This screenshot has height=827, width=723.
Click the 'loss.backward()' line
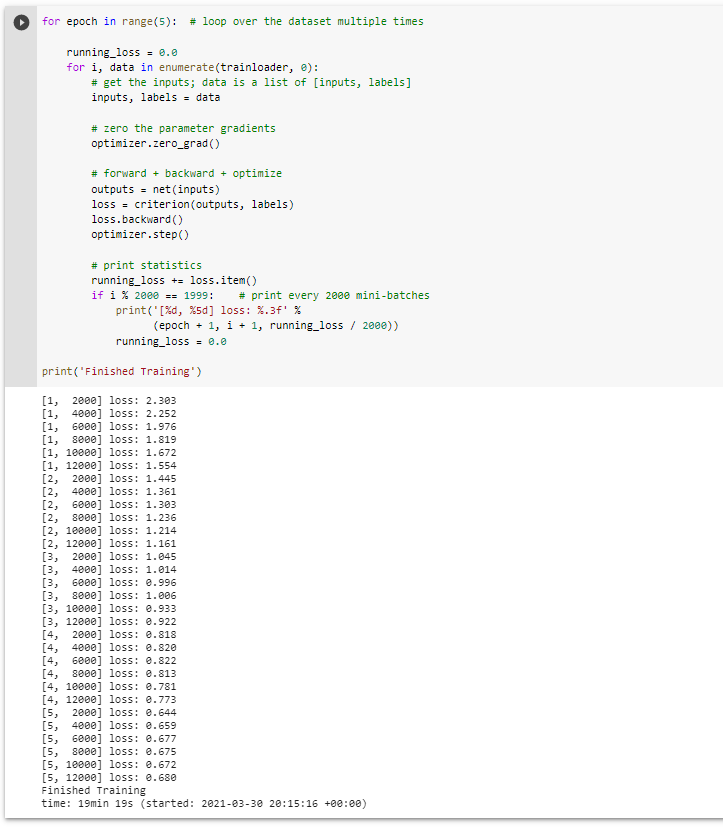(137, 219)
